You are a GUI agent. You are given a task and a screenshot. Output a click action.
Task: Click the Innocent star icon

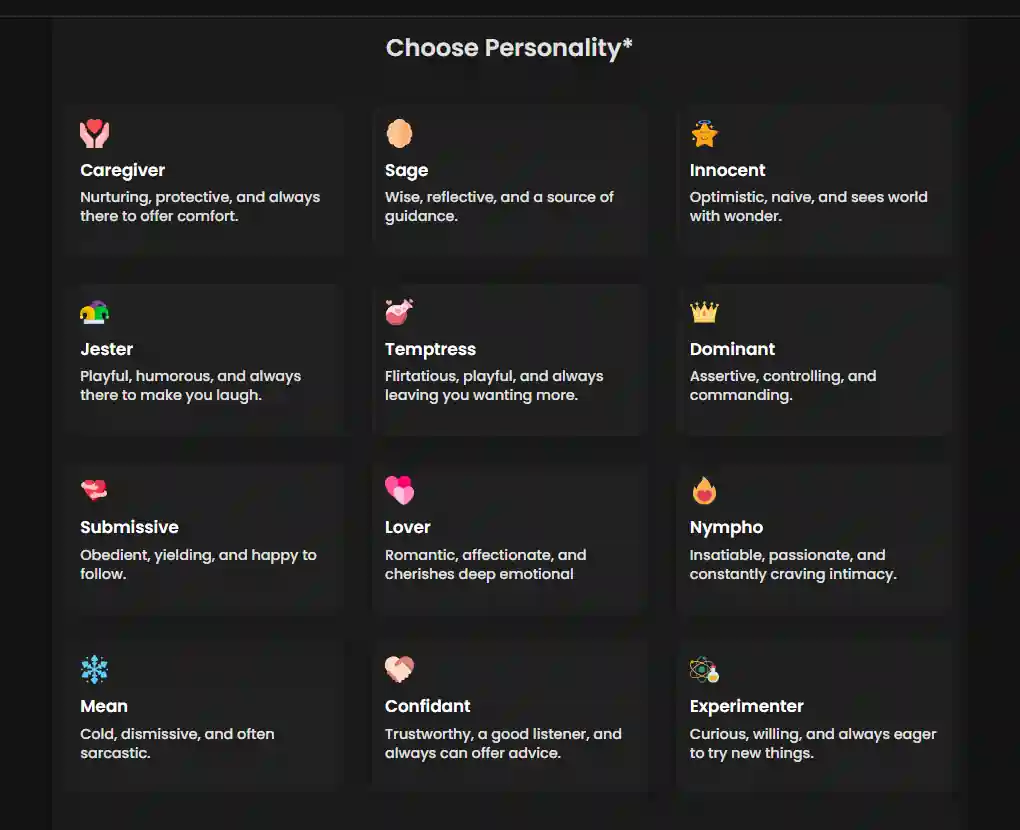(x=704, y=133)
